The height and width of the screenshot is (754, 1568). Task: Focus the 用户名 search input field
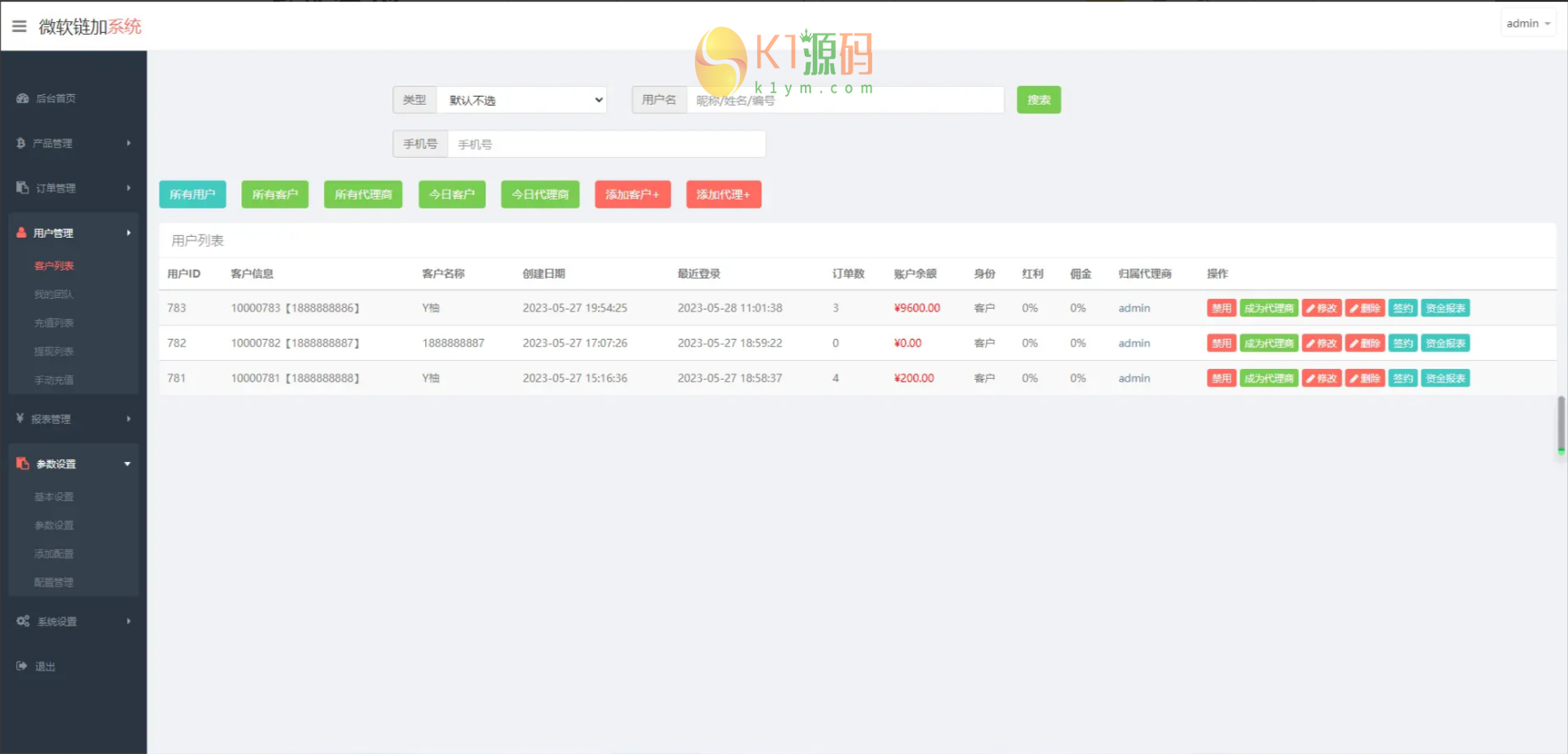846,99
